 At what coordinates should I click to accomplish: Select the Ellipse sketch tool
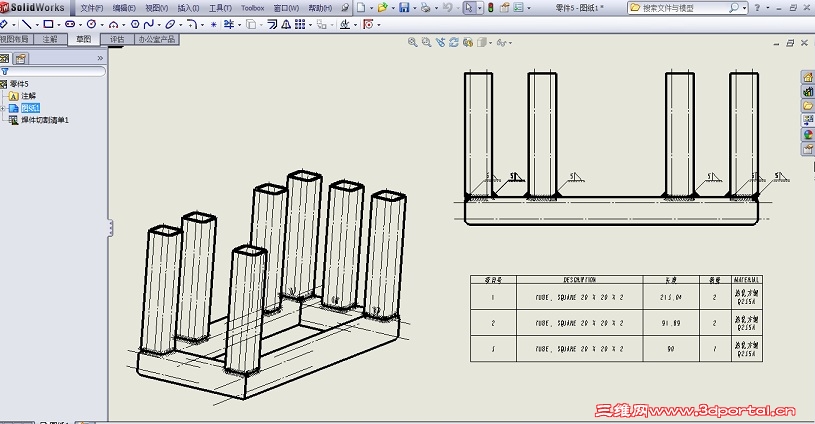point(170,24)
